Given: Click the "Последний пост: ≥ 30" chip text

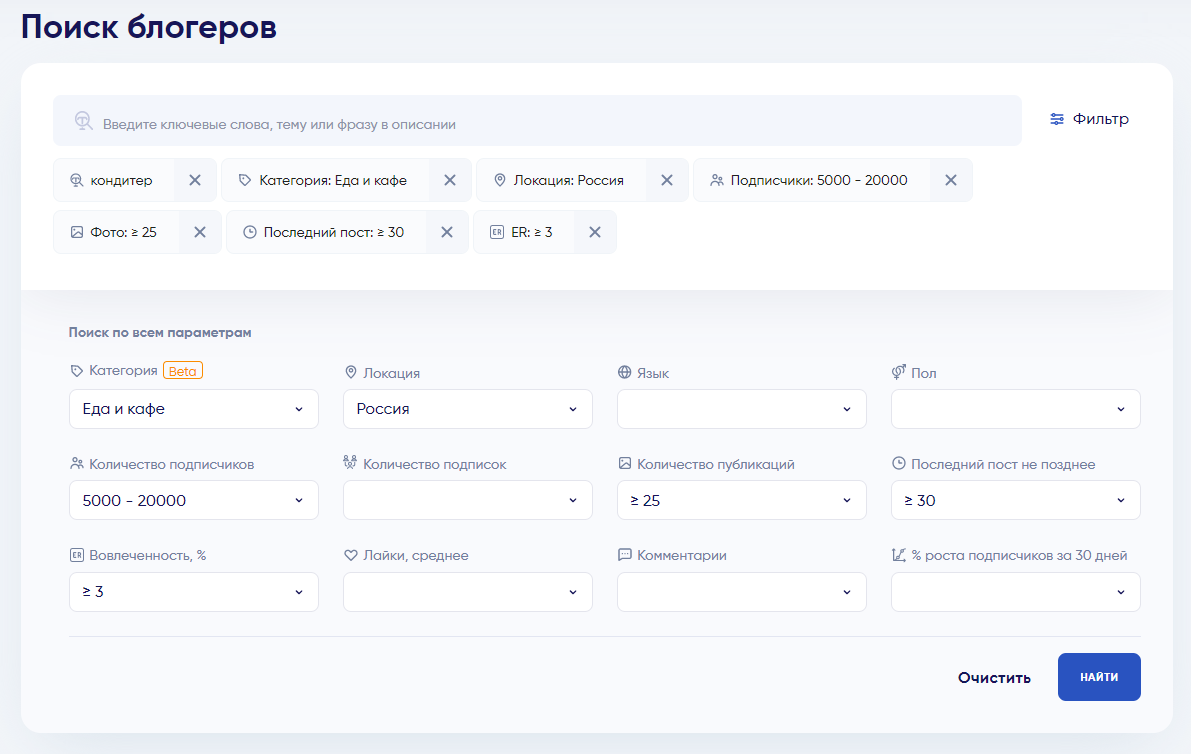Looking at the screenshot, I should 333,232.
